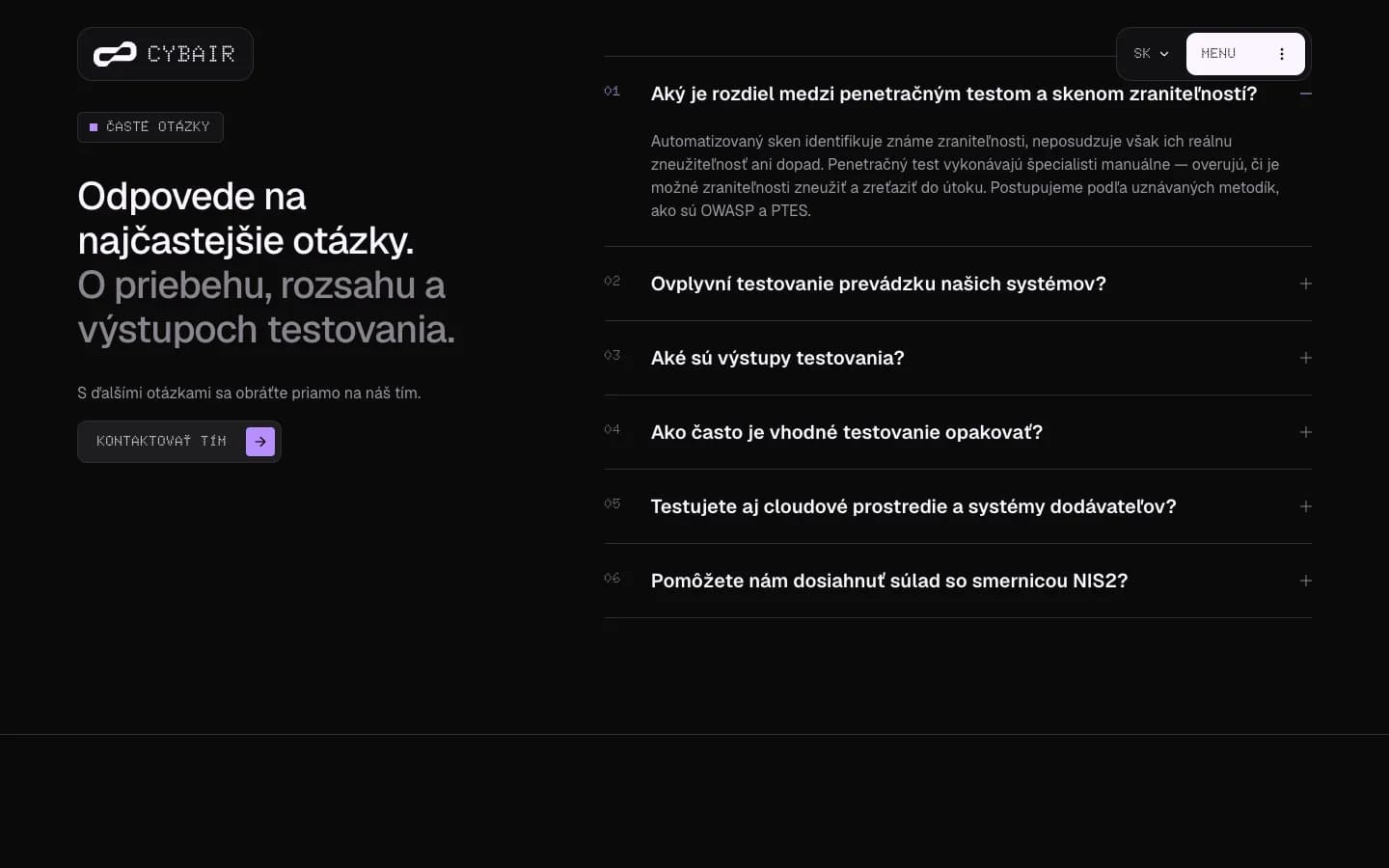
Task: Expand the plus icon for "Ako často je vhodné"
Action: [x=1305, y=432]
